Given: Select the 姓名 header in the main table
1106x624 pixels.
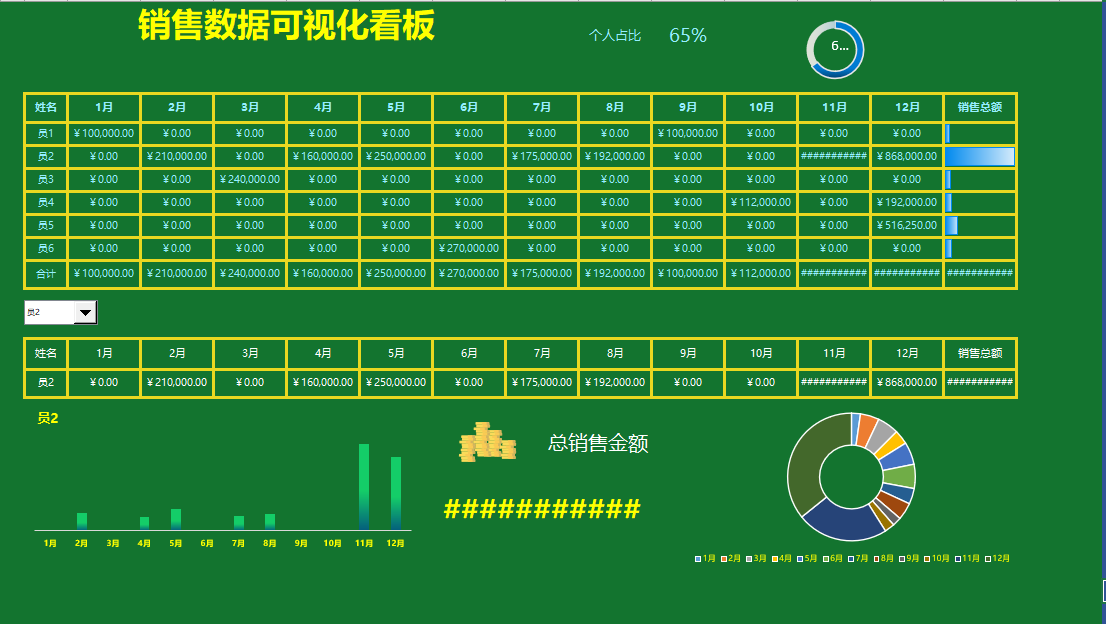Looking at the screenshot, I should click(46, 107).
